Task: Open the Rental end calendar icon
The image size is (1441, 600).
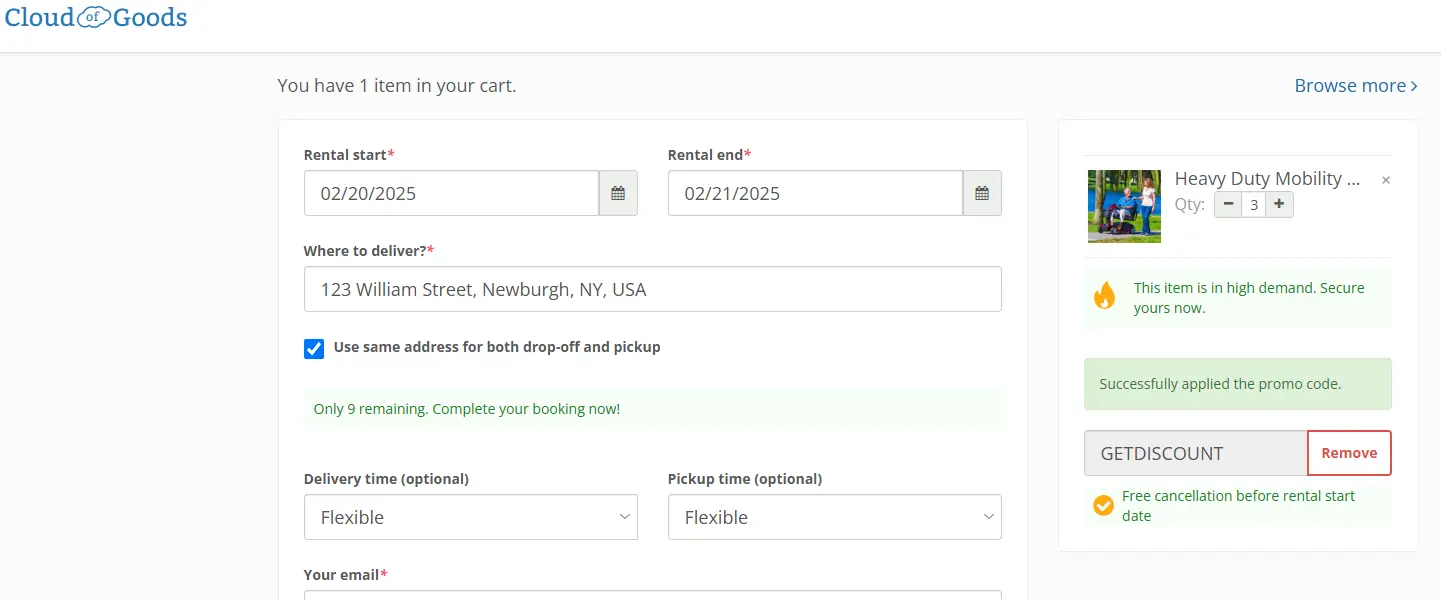Action: tap(982, 193)
